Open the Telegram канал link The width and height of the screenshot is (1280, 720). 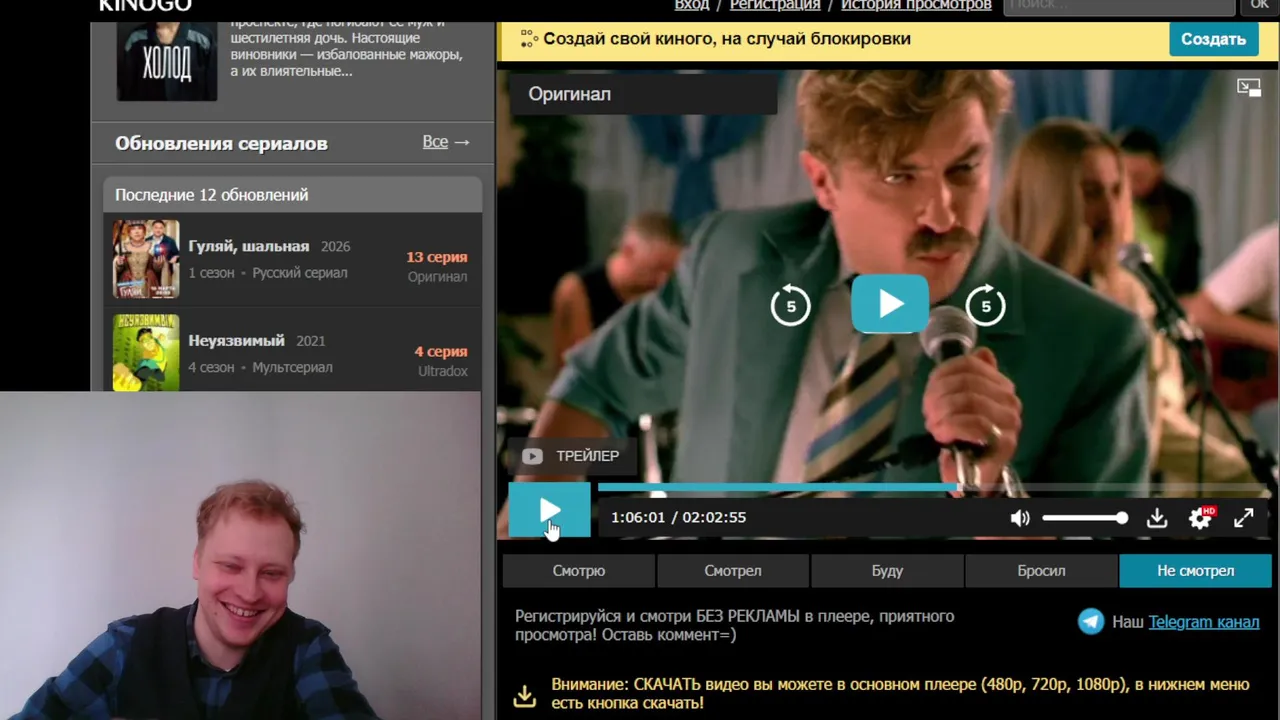point(1203,622)
